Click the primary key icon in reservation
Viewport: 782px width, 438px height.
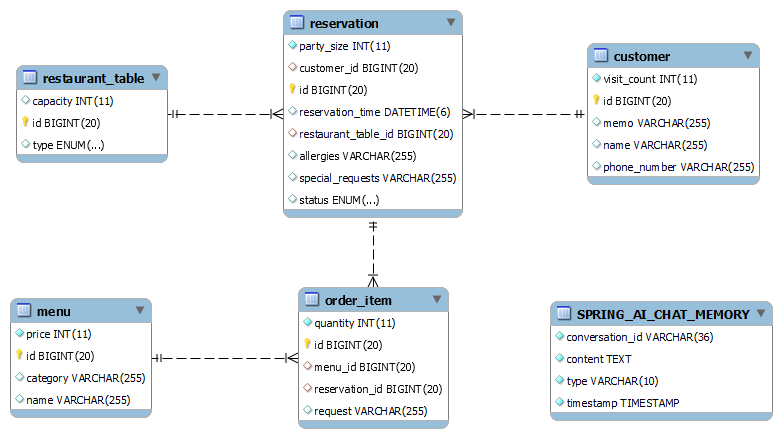pos(293,90)
